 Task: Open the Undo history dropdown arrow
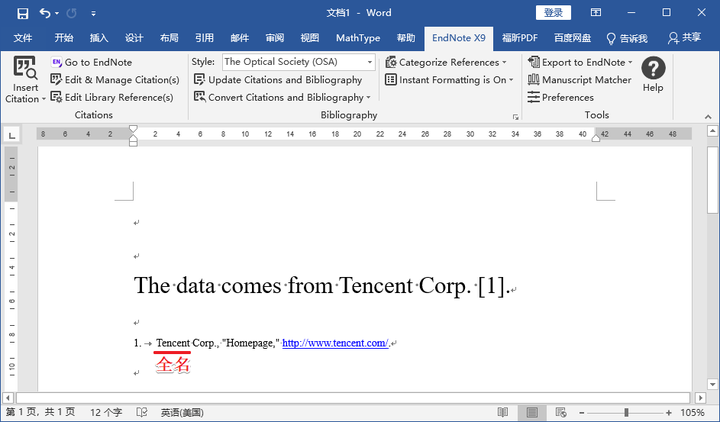click(x=57, y=13)
